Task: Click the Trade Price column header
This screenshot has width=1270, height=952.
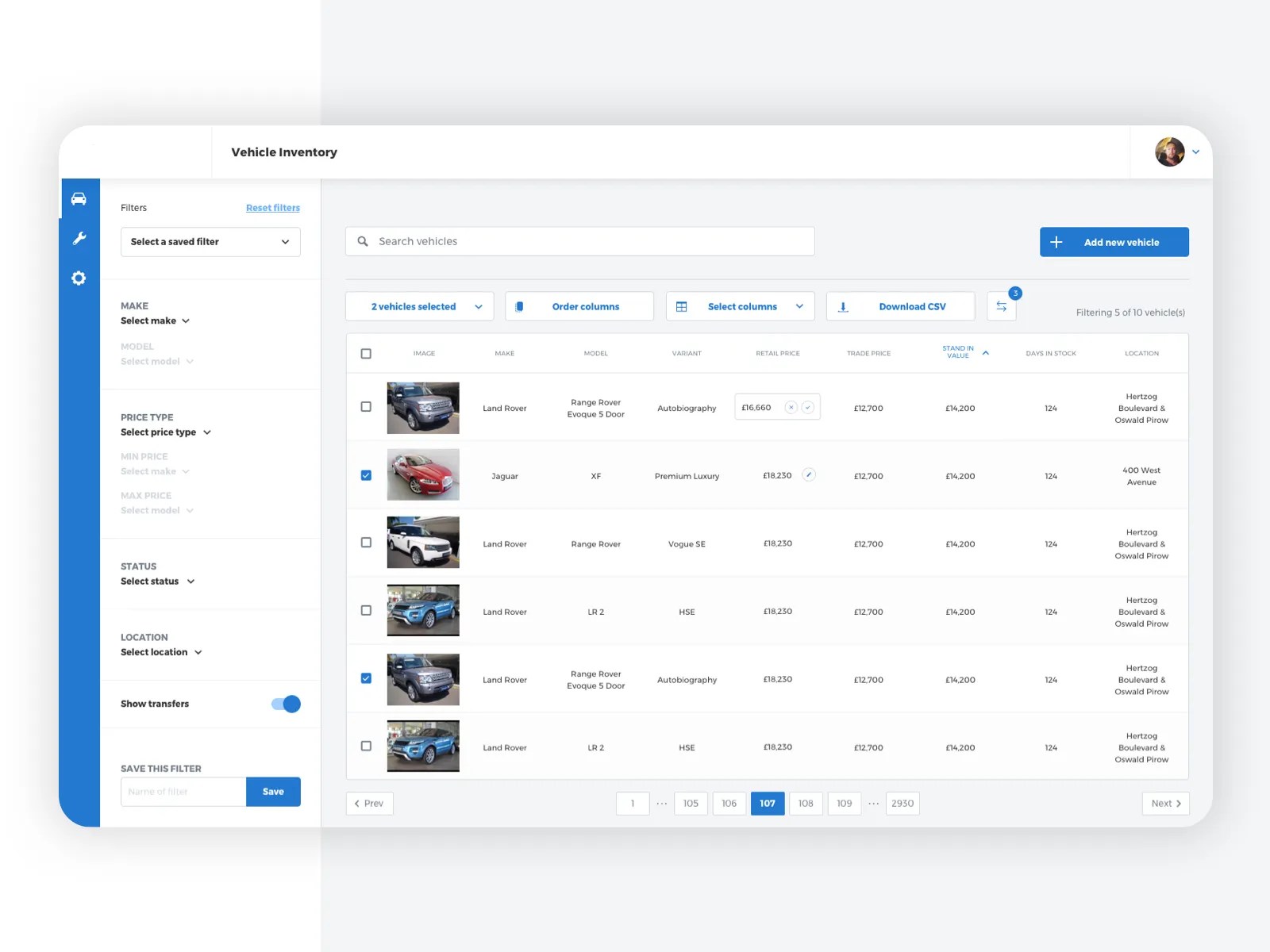Action: (869, 353)
